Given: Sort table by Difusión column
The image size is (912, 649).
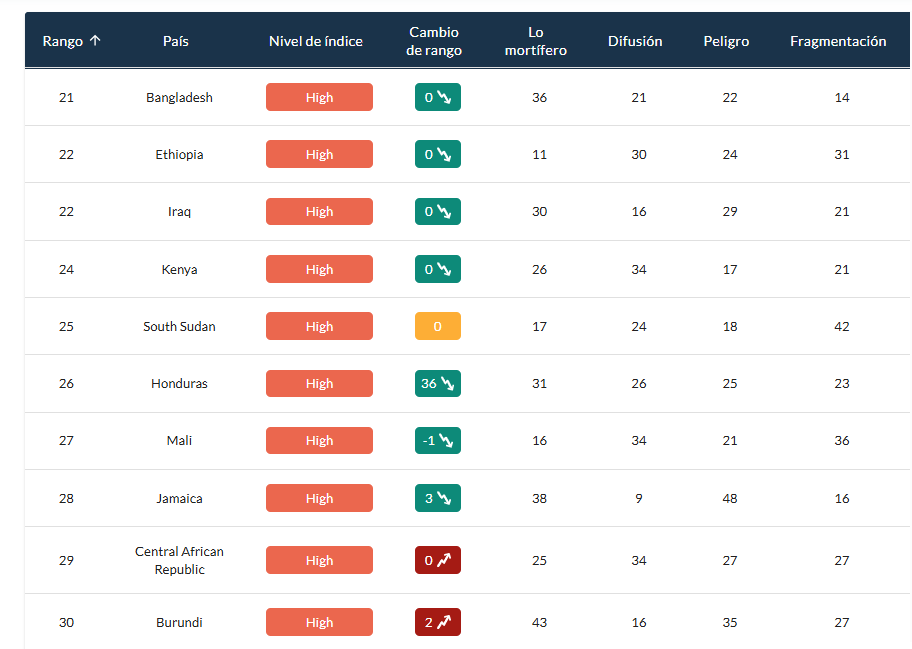Looking at the screenshot, I should pos(635,41).
